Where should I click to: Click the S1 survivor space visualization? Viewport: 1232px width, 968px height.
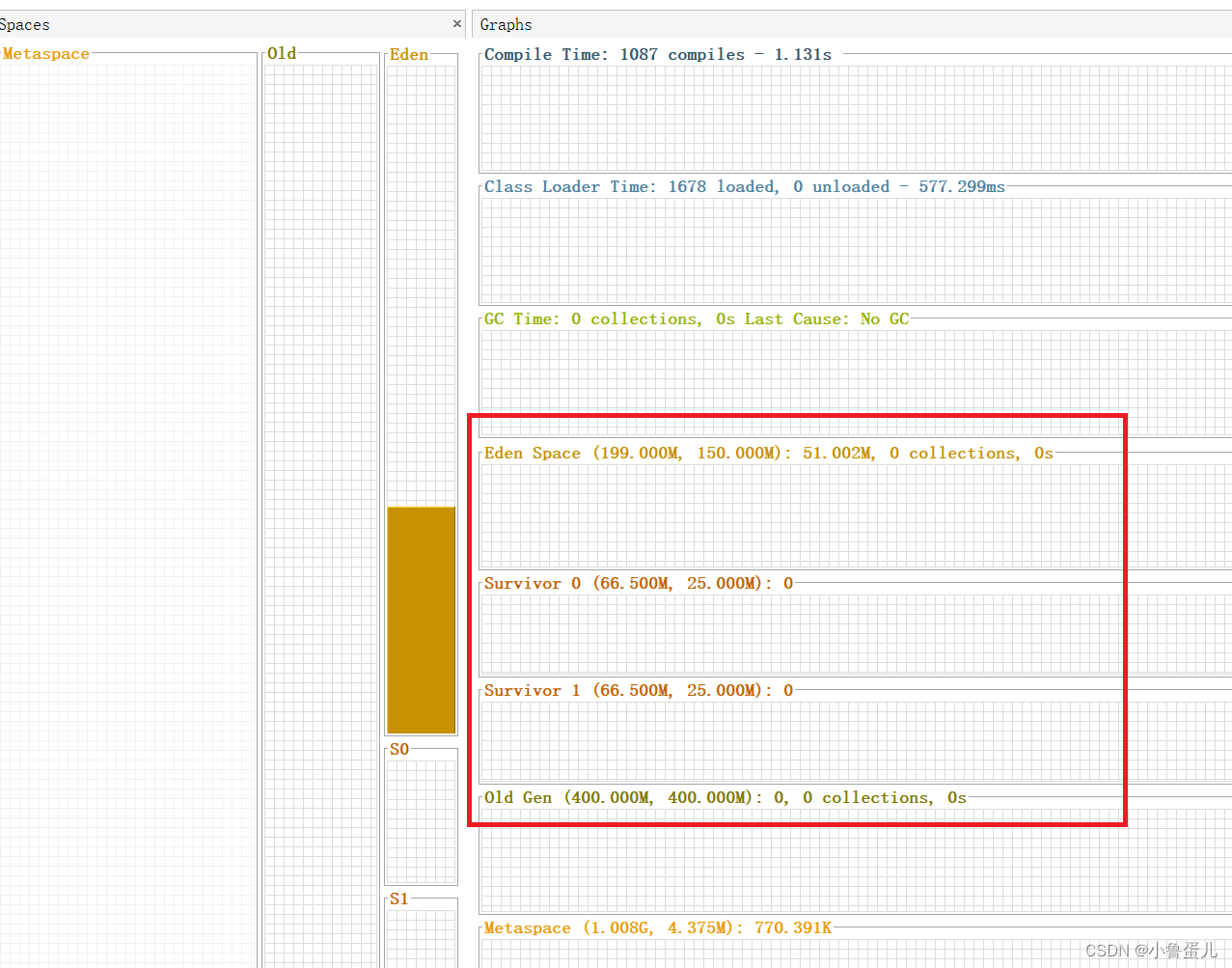pyautogui.click(x=421, y=941)
